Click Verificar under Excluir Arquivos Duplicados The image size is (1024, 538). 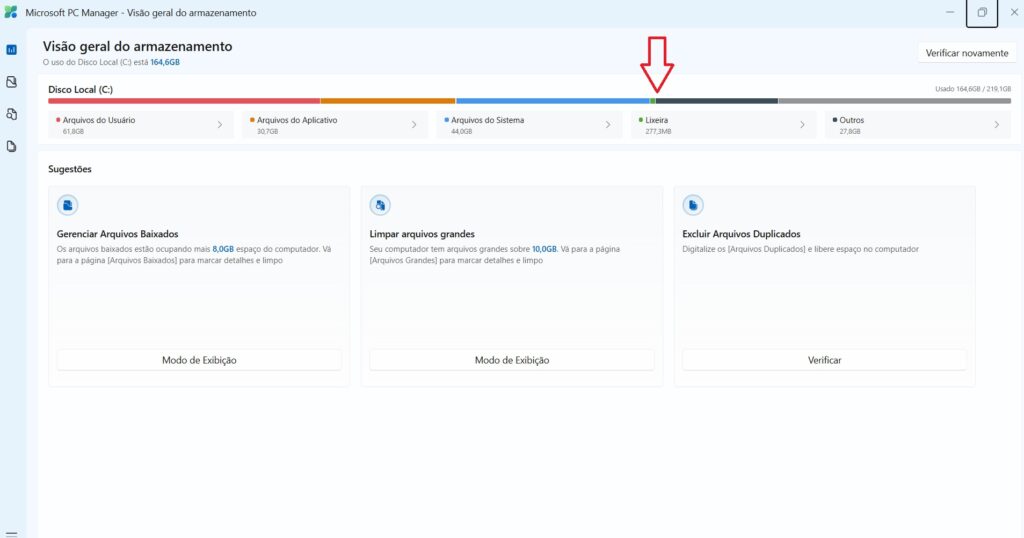[x=824, y=360]
